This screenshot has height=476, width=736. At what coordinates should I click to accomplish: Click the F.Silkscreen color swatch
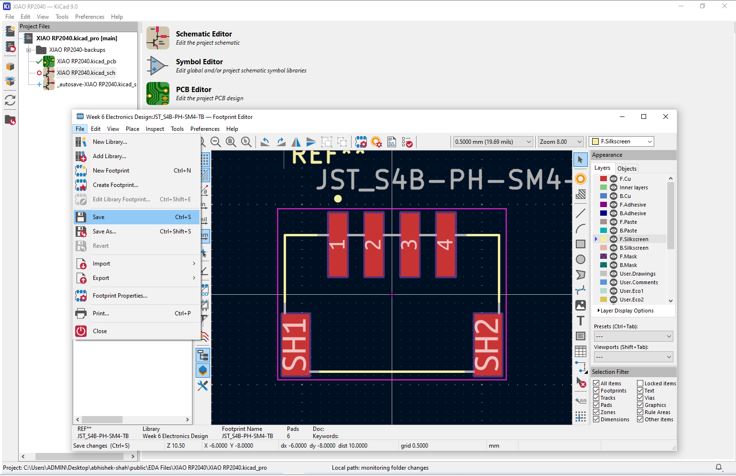tap(603, 239)
